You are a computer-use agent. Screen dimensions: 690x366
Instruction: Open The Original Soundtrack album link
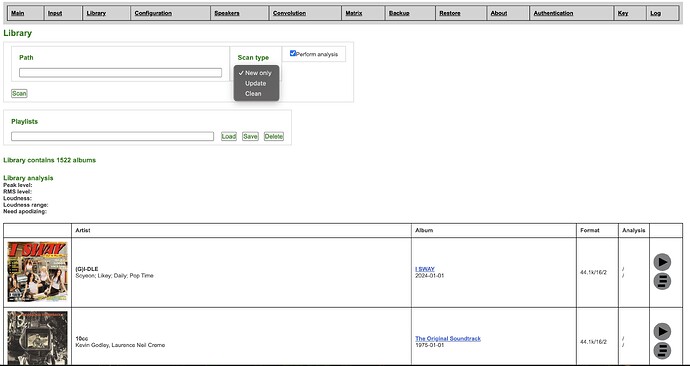click(448, 338)
